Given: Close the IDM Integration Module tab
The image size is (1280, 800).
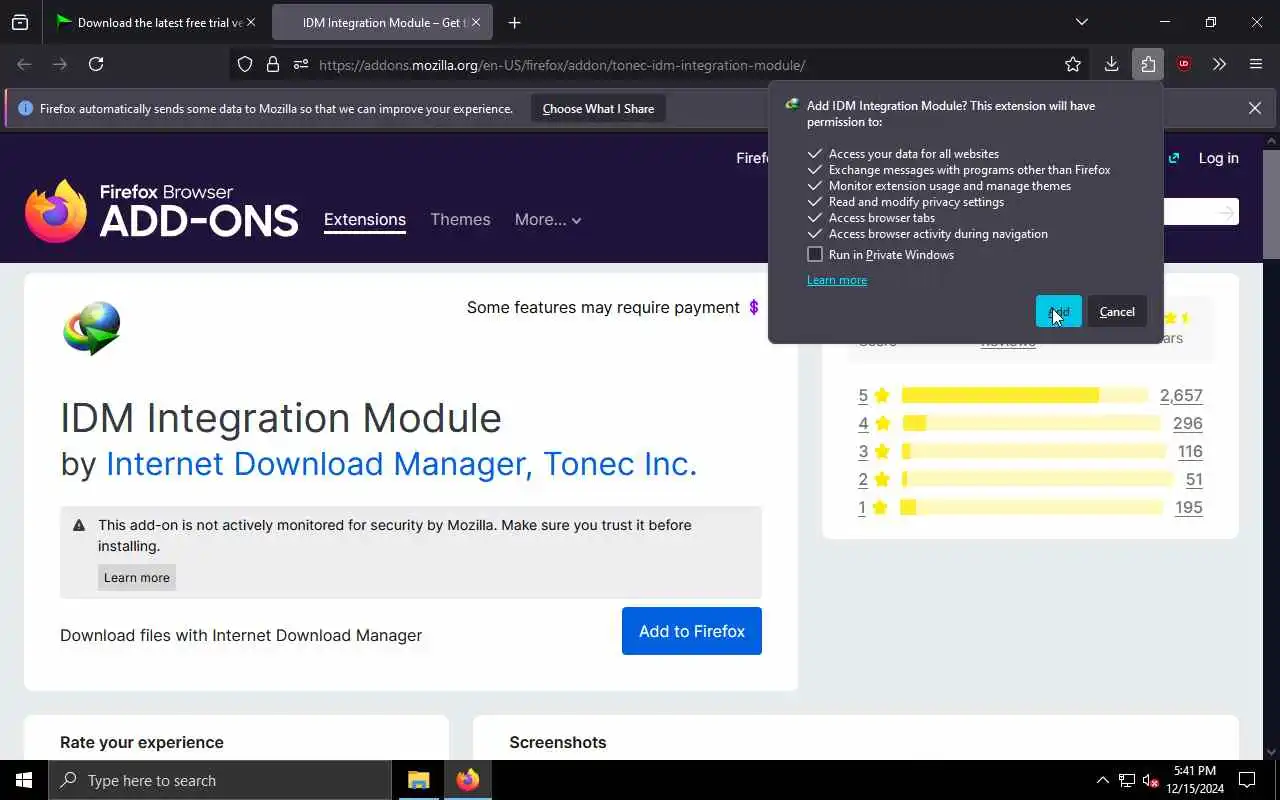Looking at the screenshot, I should coord(477,22).
